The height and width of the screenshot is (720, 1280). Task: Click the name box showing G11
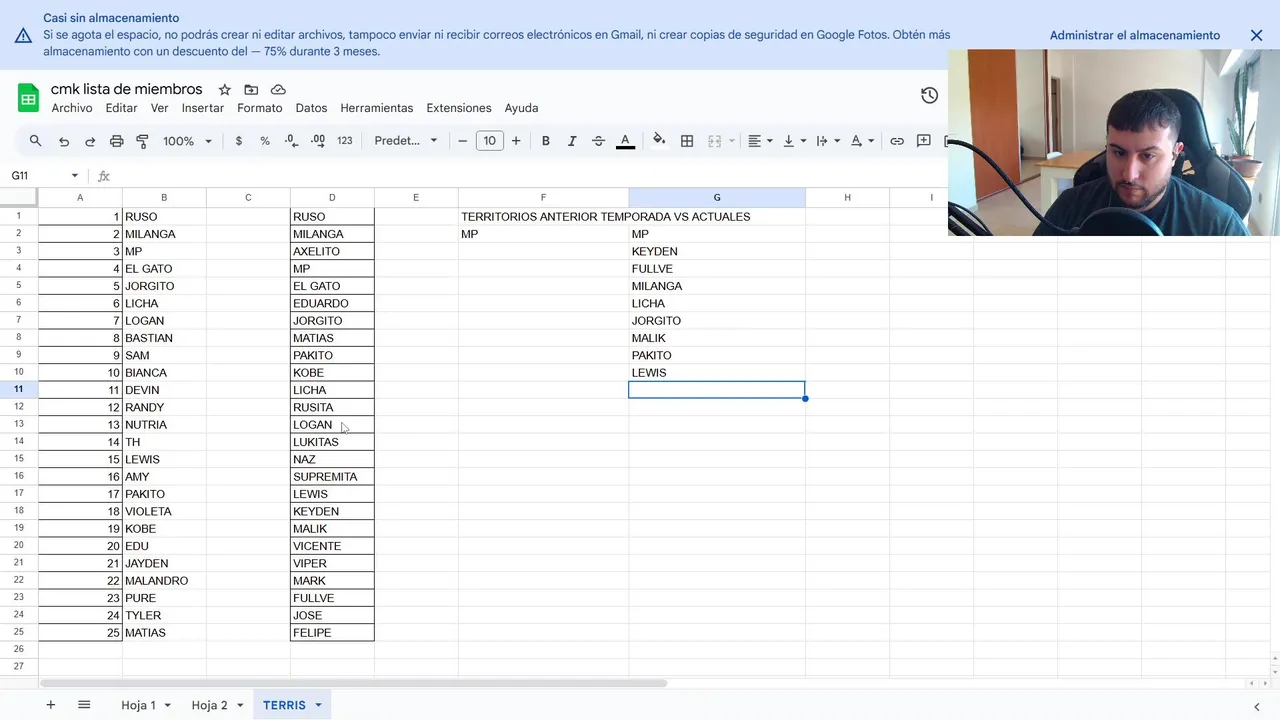[x=38, y=175]
